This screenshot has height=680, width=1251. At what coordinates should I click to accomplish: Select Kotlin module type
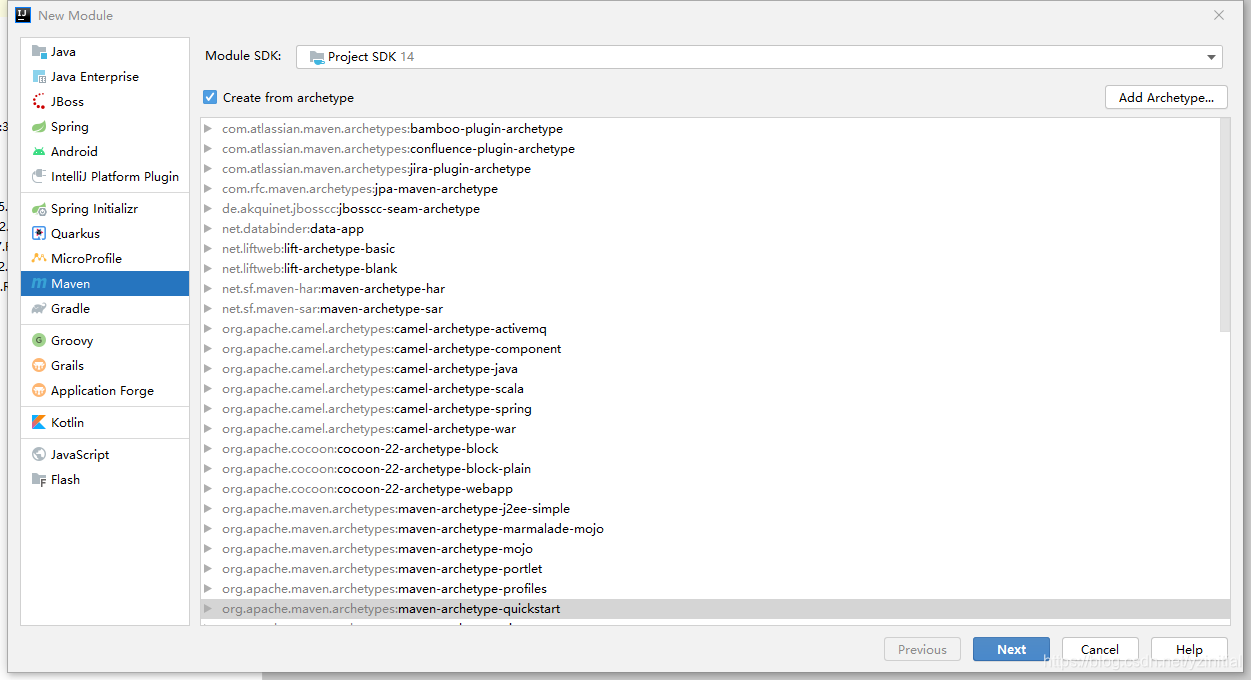(x=105, y=423)
